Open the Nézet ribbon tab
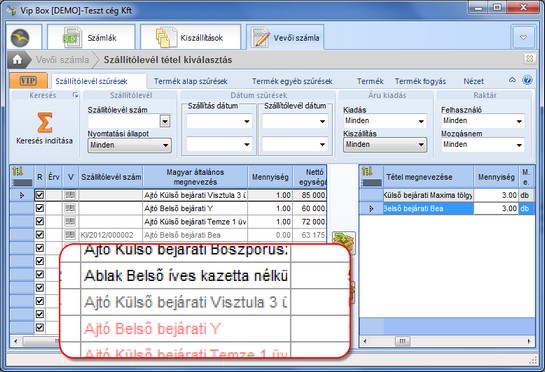Screen dimensions: 545x372 [x=473, y=81]
